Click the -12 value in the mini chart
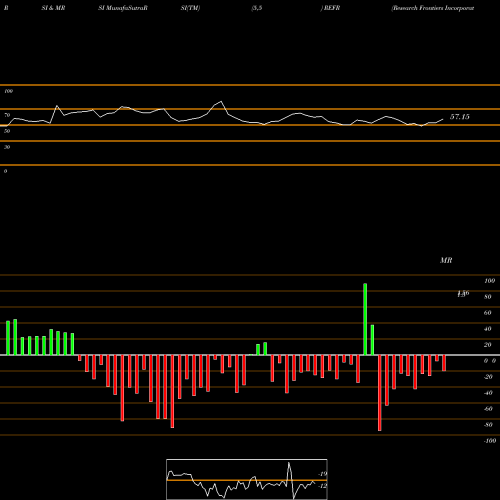This screenshot has height=500, width=500. click(x=322, y=486)
